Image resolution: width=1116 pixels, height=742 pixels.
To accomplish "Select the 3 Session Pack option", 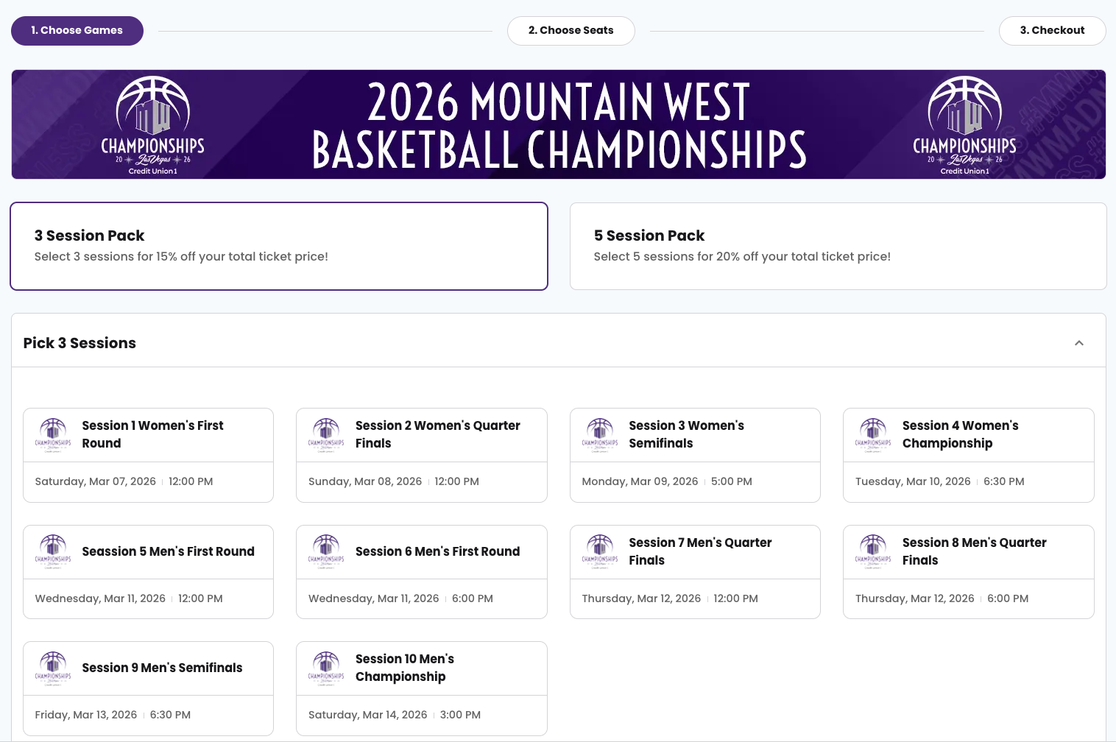I will click(x=279, y=246).
